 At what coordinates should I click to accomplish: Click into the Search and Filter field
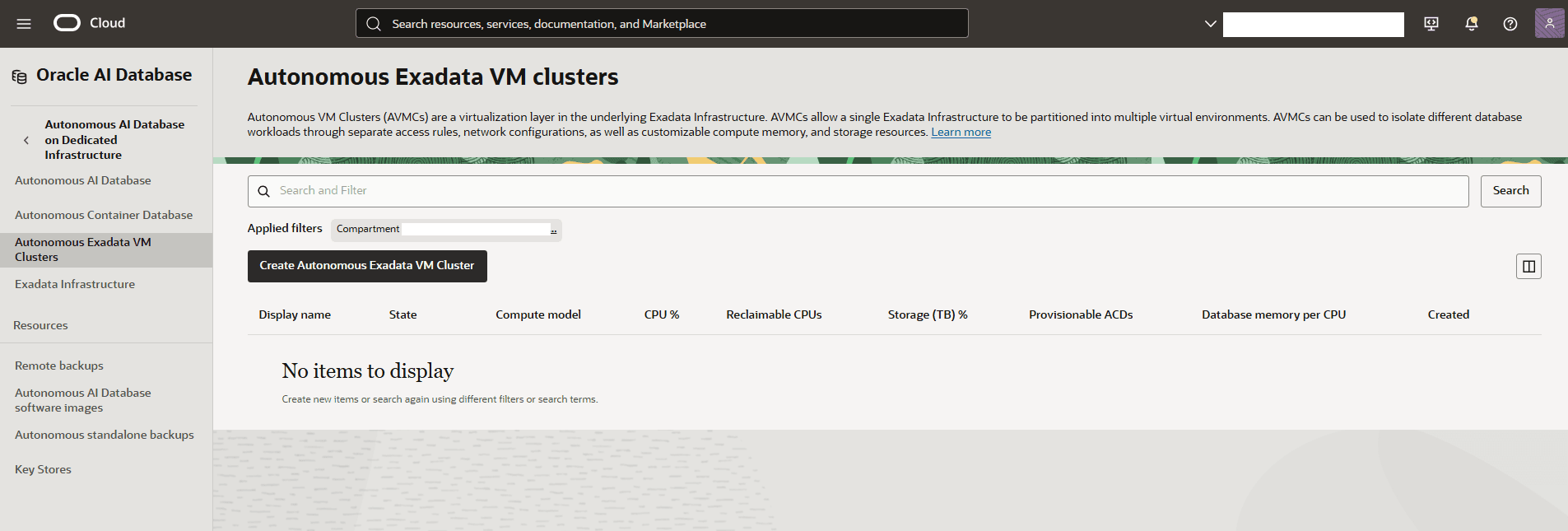point(858,191)
